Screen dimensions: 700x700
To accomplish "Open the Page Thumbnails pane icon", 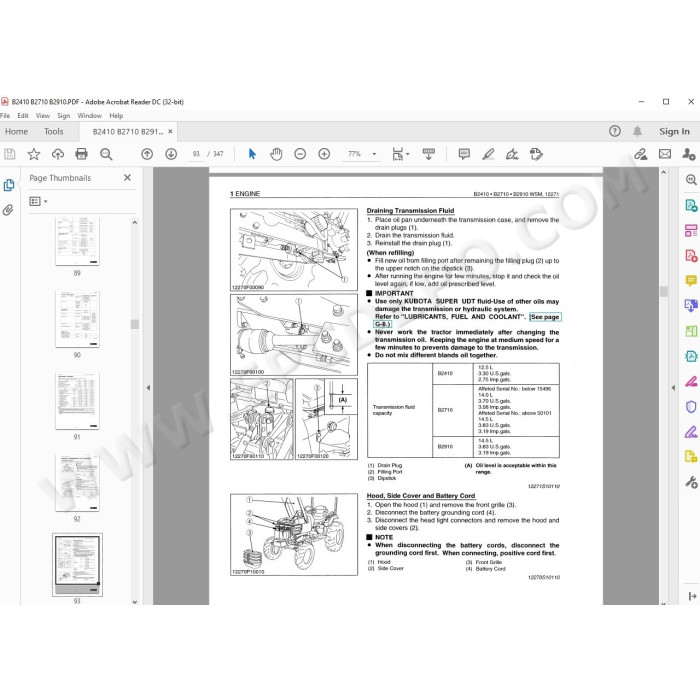I will coord(8,185).
